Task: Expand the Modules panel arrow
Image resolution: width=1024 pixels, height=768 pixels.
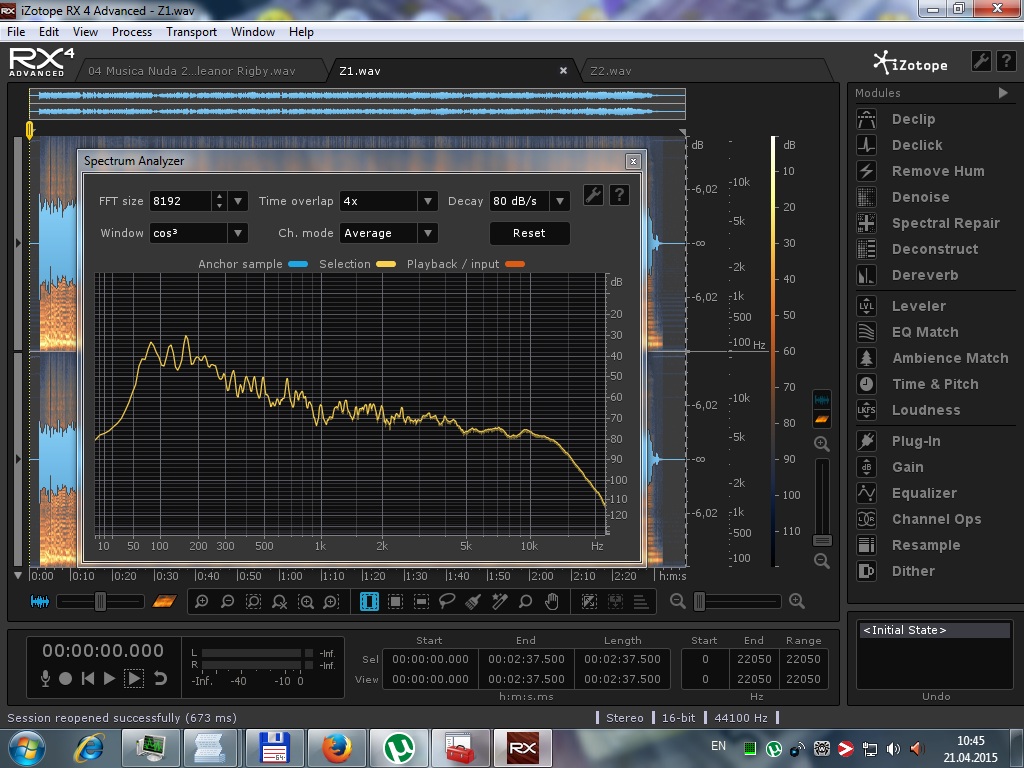Action: pyautogui.click(x=1003, y=93)
